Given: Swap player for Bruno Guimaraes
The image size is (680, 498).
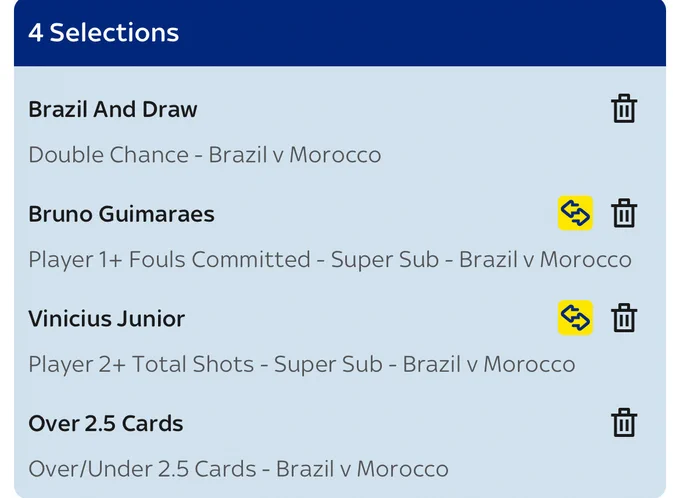Looking at the screenshot, I should (x=575, y=213).
